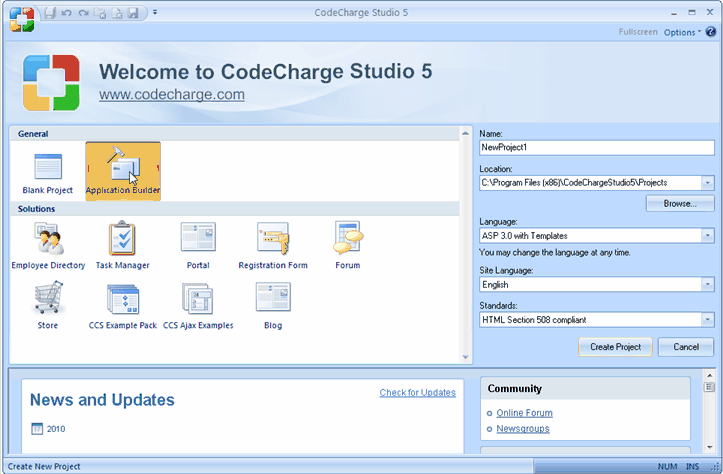Select the Employee Directory solution
The height and width of the screenshot is (474, 723).
[x=48, y=241]
